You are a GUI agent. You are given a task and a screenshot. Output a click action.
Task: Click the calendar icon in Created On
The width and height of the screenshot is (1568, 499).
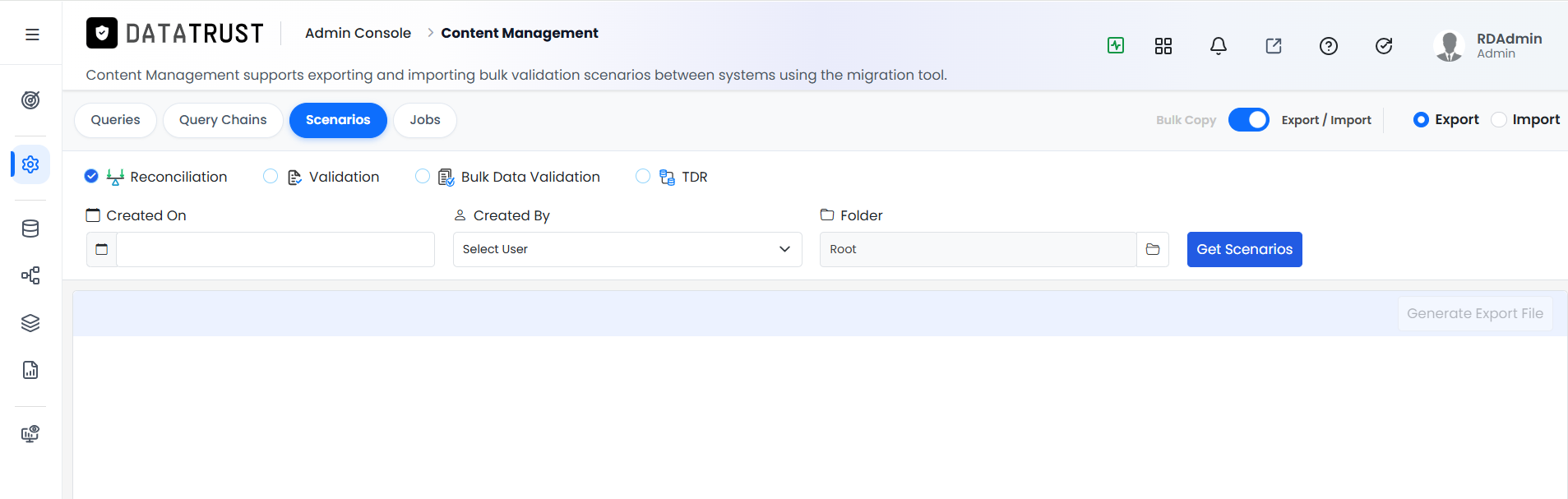pyautogui.click(x=102, y=249)
